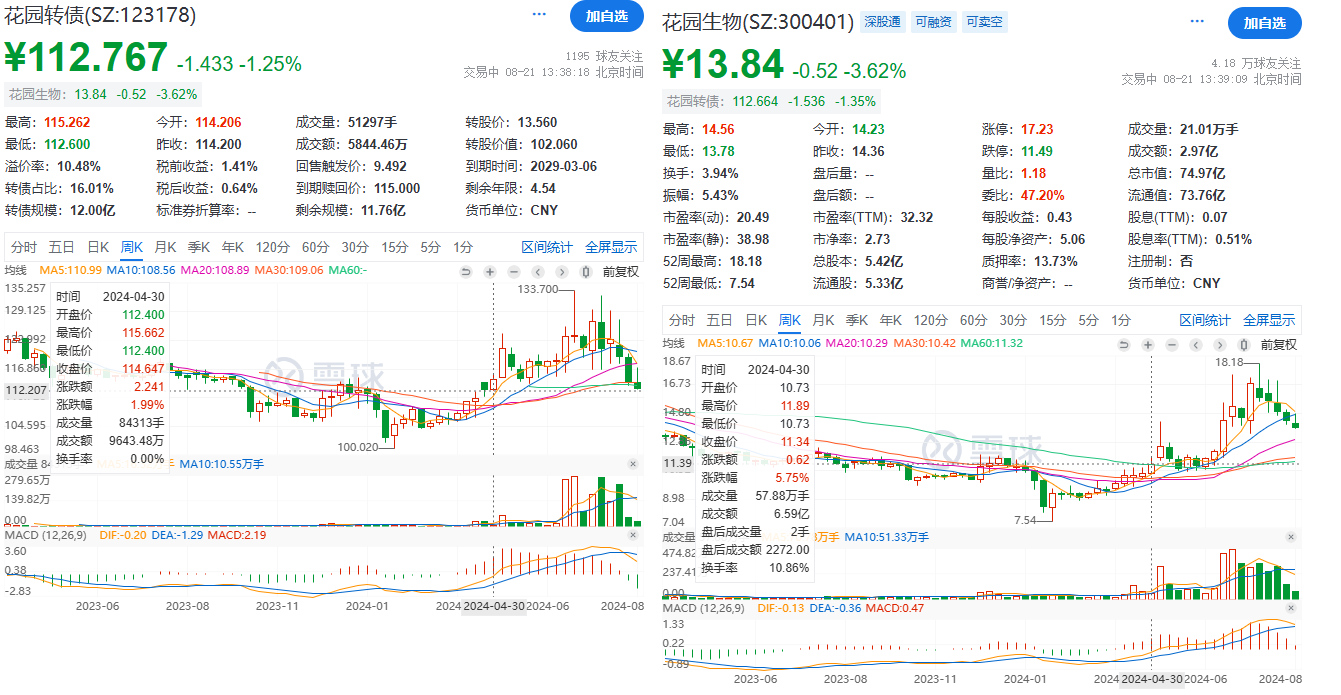Switch 花园生物 chart to 五日 tab

pos(720,320)
